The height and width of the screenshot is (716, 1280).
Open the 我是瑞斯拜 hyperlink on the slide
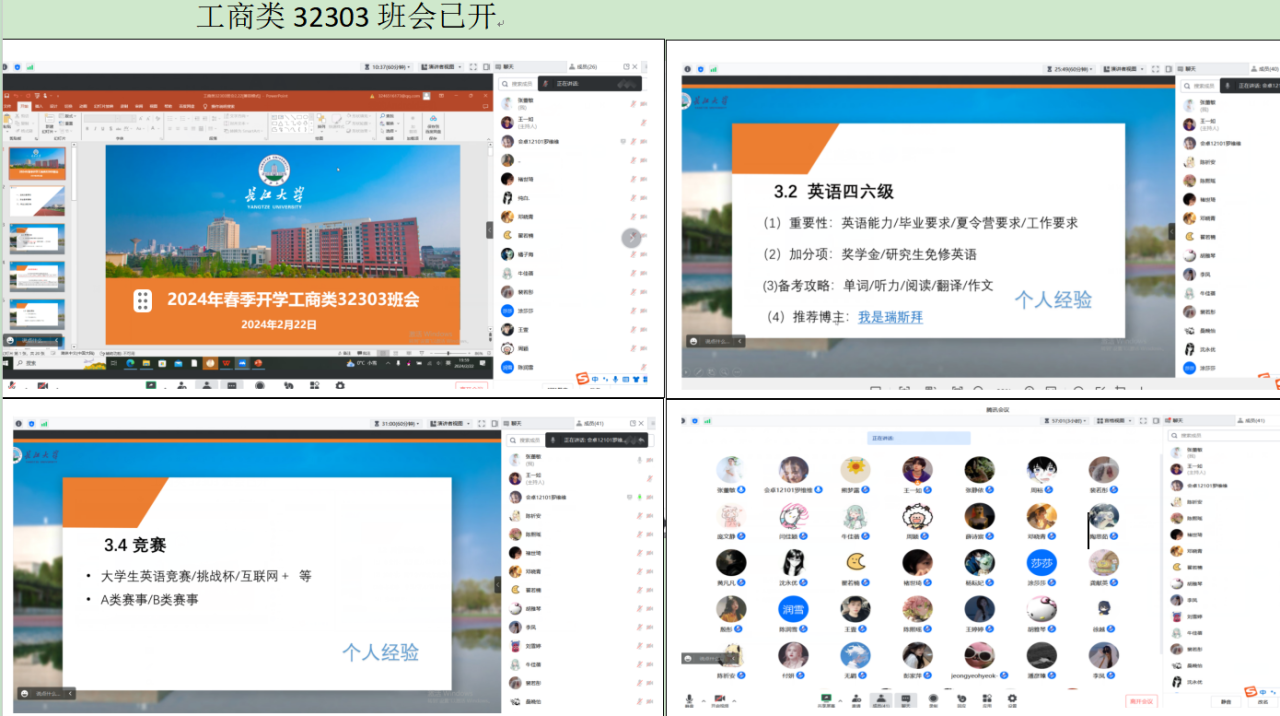tap(890, 317)
